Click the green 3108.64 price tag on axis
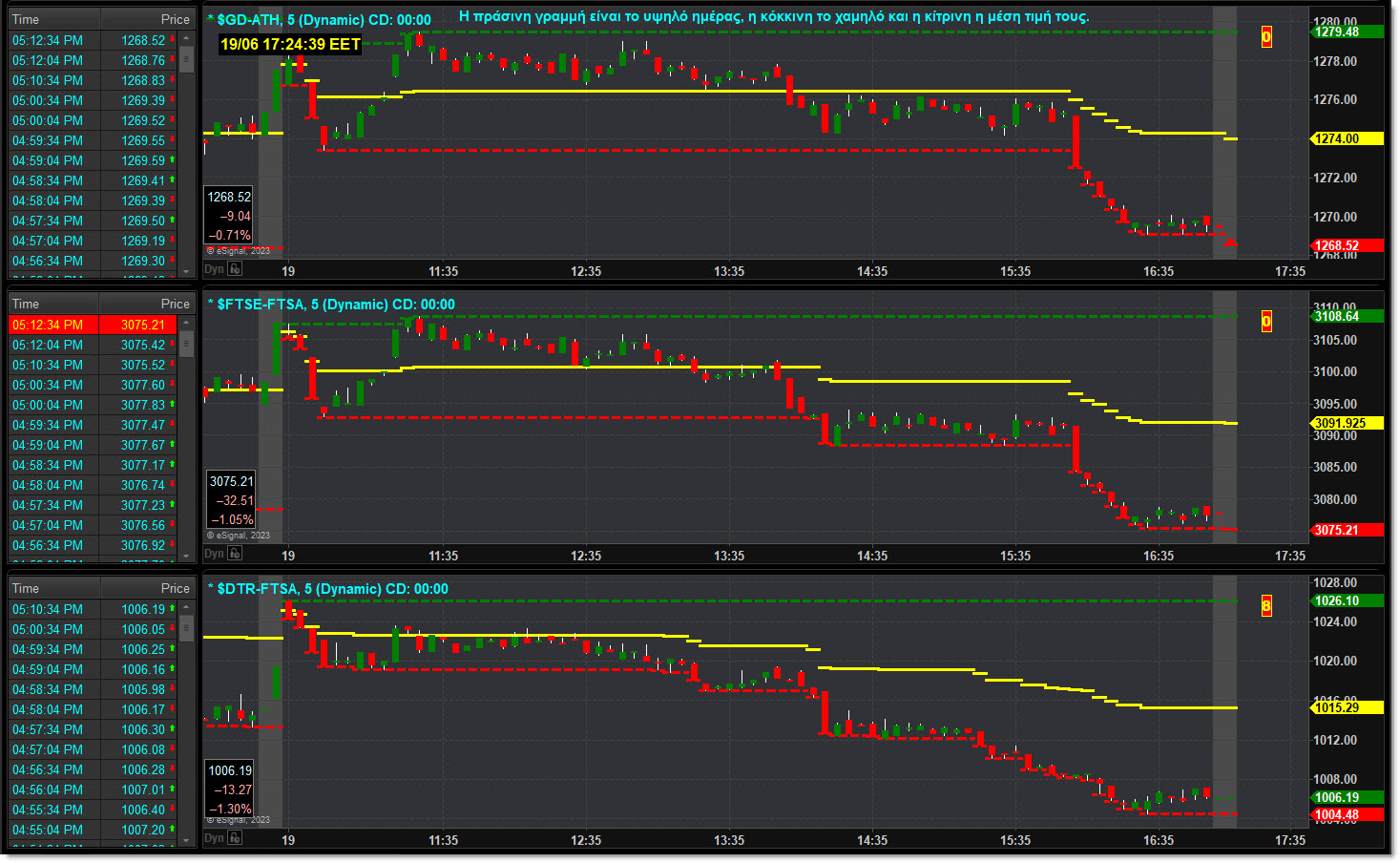The height and width of the screenshot is (863, 1400). pos(1348,316)
